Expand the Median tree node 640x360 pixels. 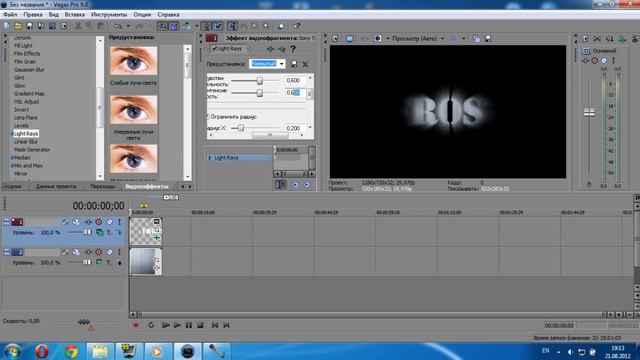pos(12,158)
